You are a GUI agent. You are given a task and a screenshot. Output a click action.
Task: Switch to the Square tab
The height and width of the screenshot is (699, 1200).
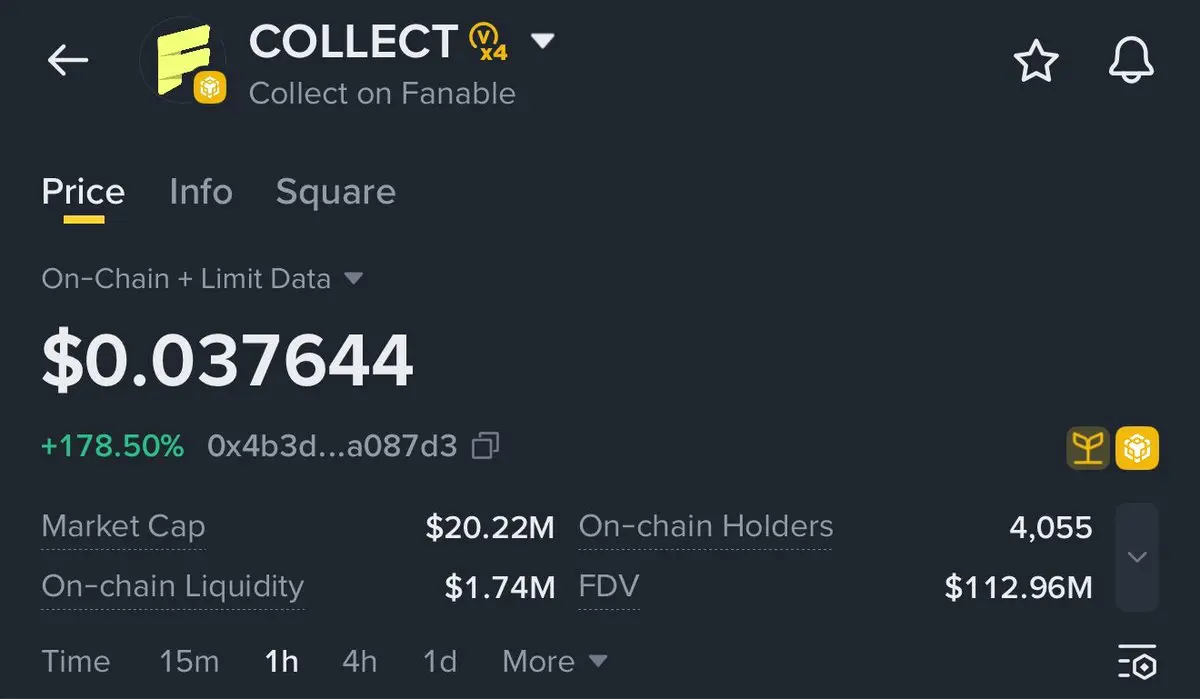[336, 192]
